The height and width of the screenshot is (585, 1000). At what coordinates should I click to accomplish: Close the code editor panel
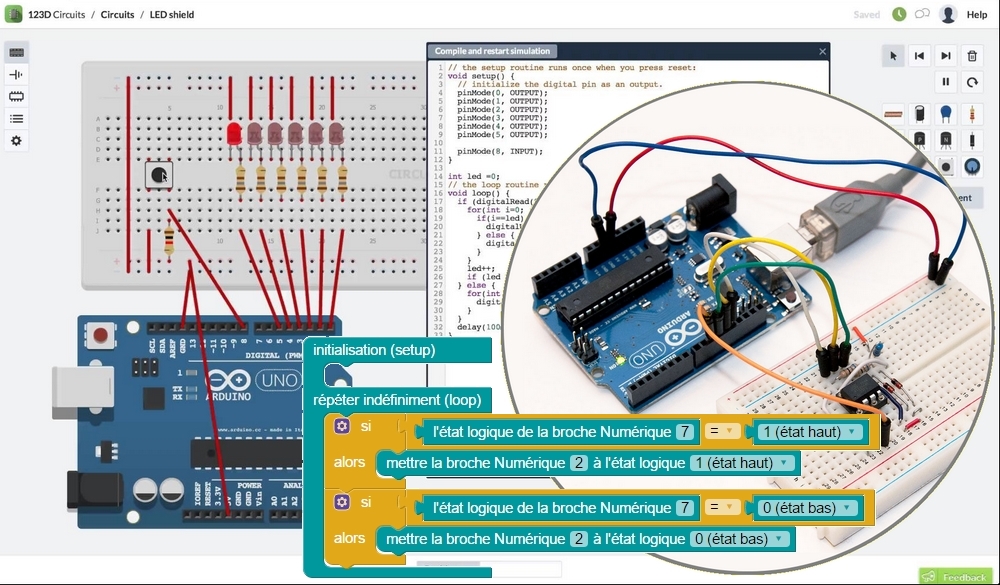point(822,52)
